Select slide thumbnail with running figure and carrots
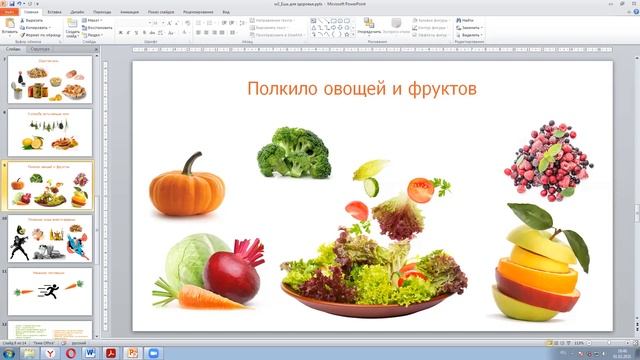 (50, 291)
